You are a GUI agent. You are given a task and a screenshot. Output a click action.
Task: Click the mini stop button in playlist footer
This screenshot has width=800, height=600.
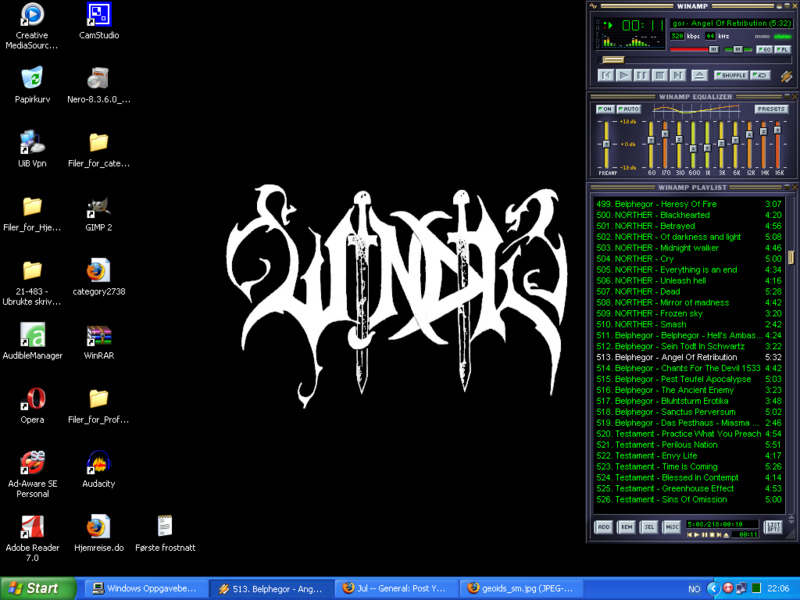pos(712,535)
